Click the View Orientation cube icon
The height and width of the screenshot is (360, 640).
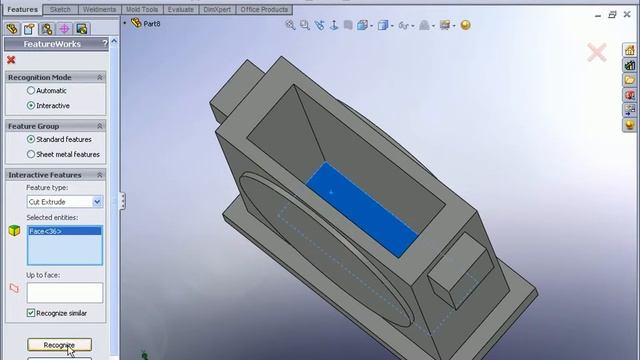362,25
